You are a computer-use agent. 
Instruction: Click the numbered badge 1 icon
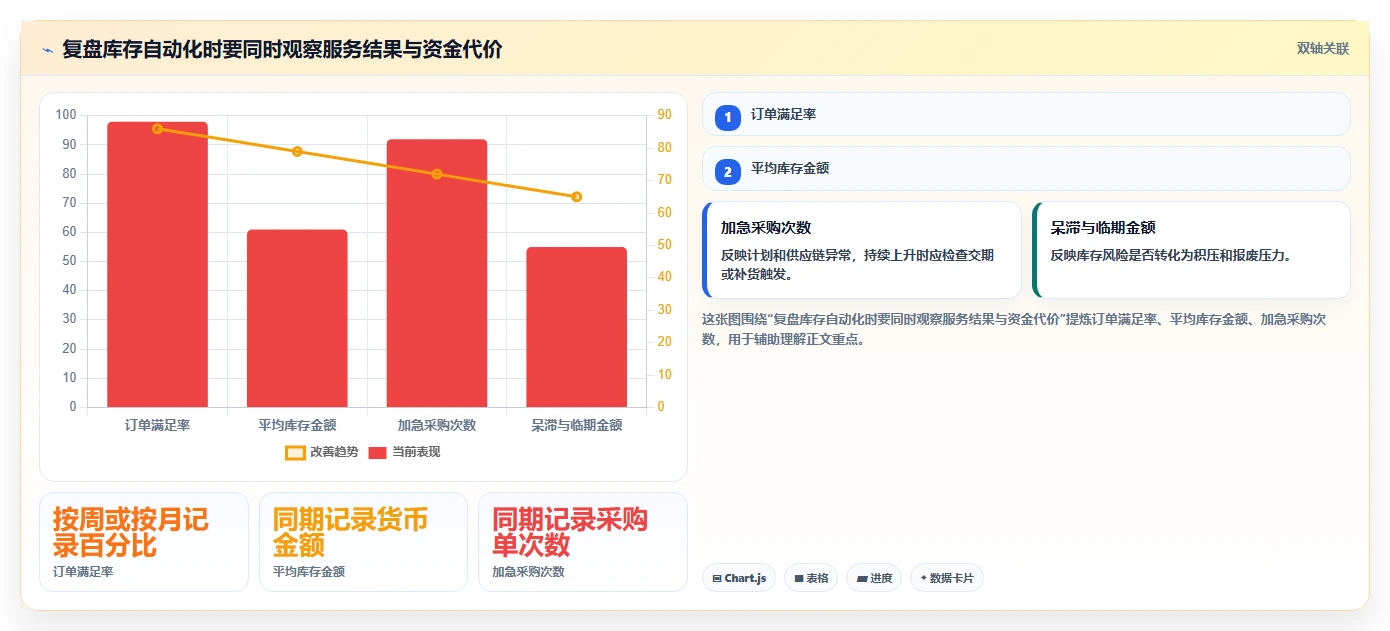point(728,117)
